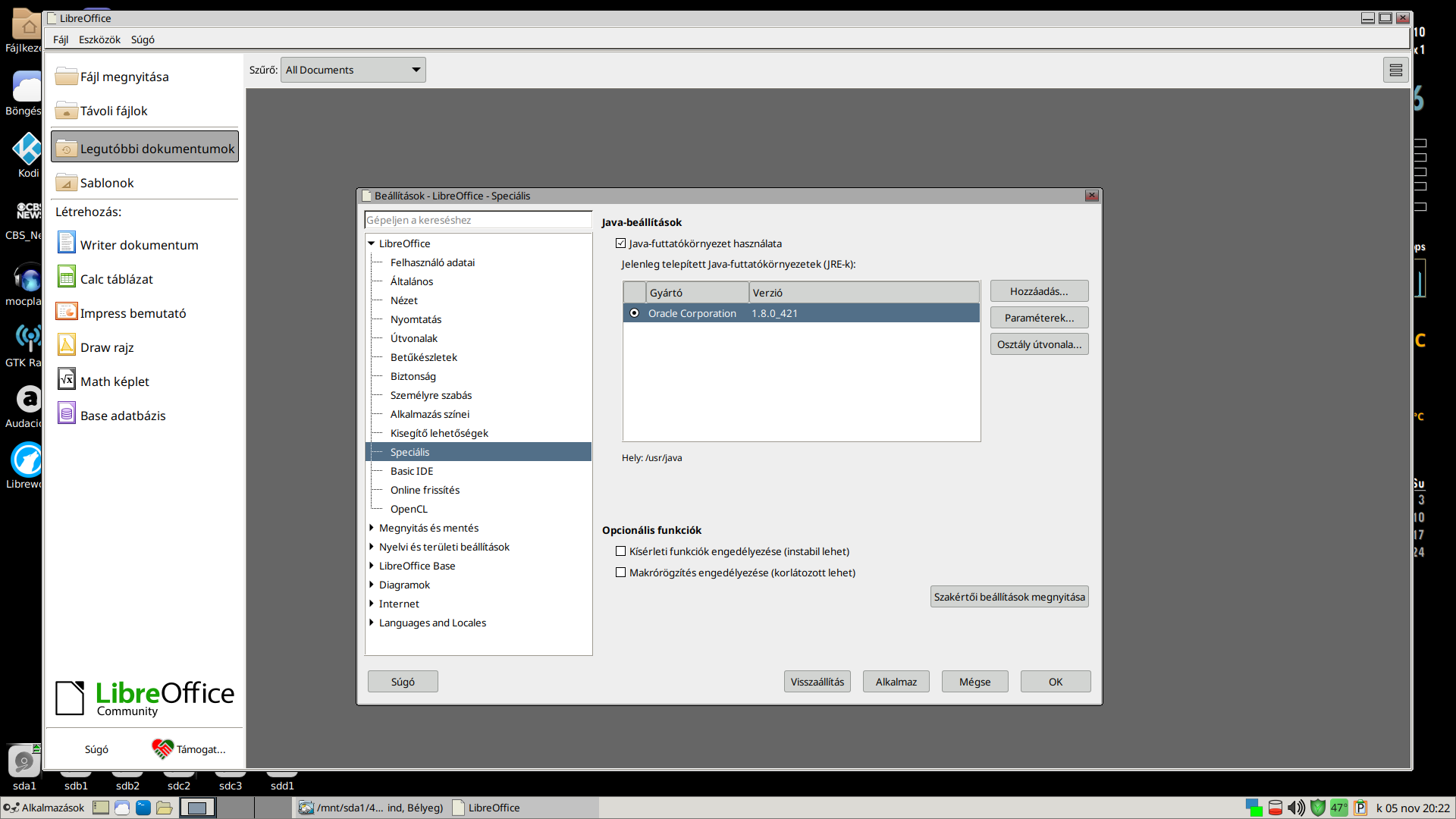Screen dimensions: 1456x819
Task: Expand the Diagramok tree node
Action: click(x=372, y=585)
